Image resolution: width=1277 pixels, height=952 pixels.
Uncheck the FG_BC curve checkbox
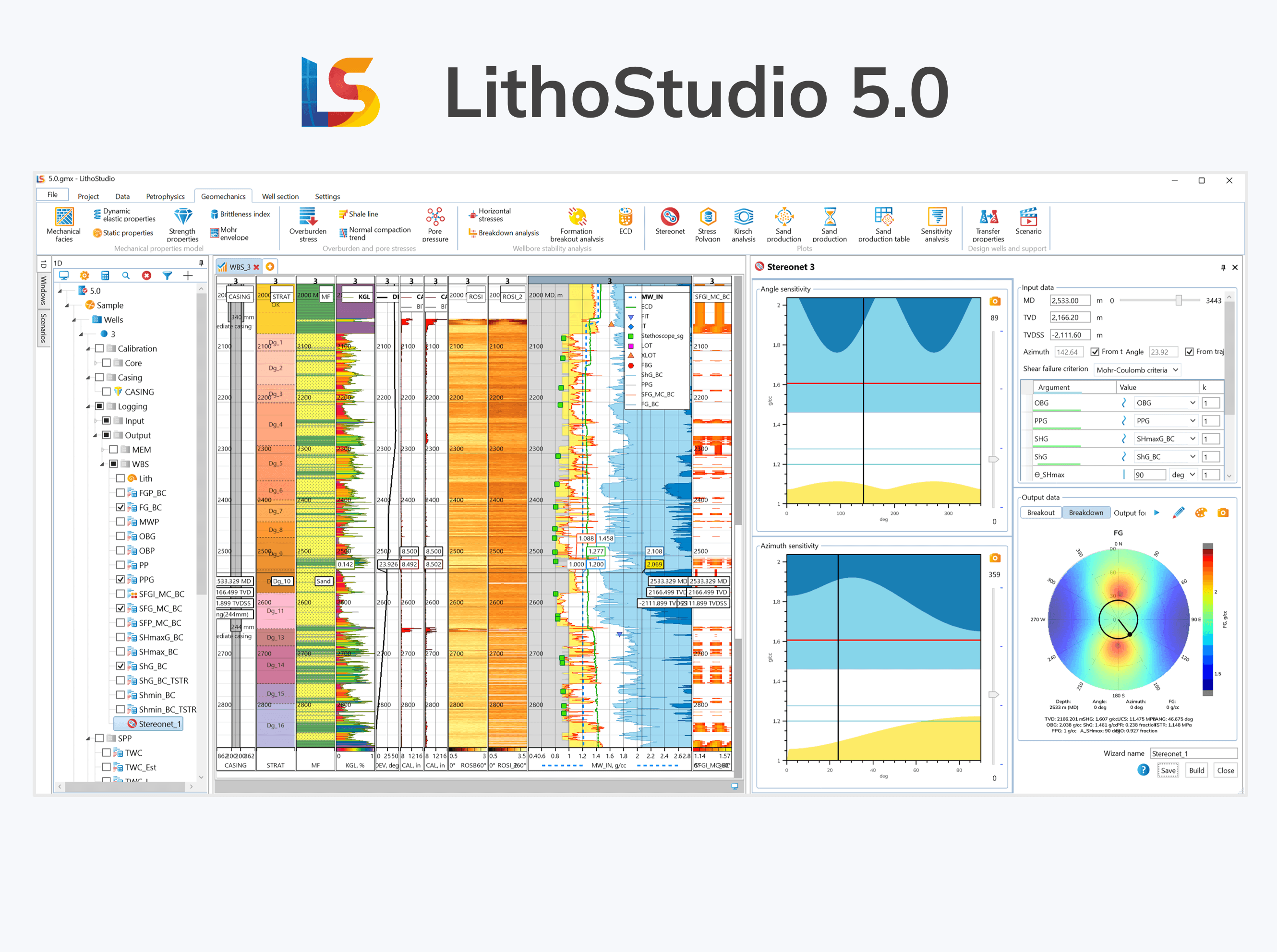(120, 508)
